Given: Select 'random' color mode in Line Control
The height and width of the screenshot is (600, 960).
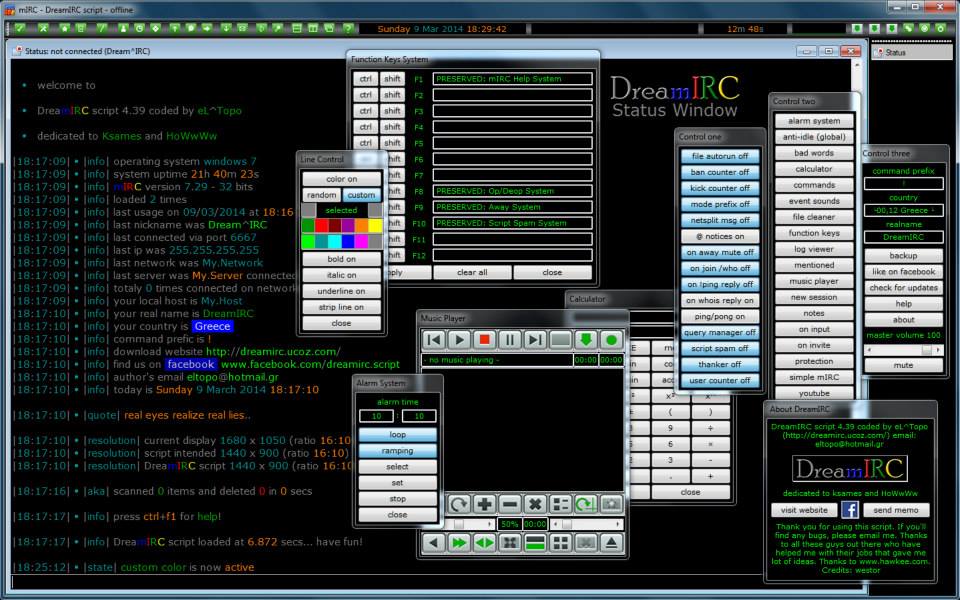Looking at the screenshot, I should click(321, 195).
